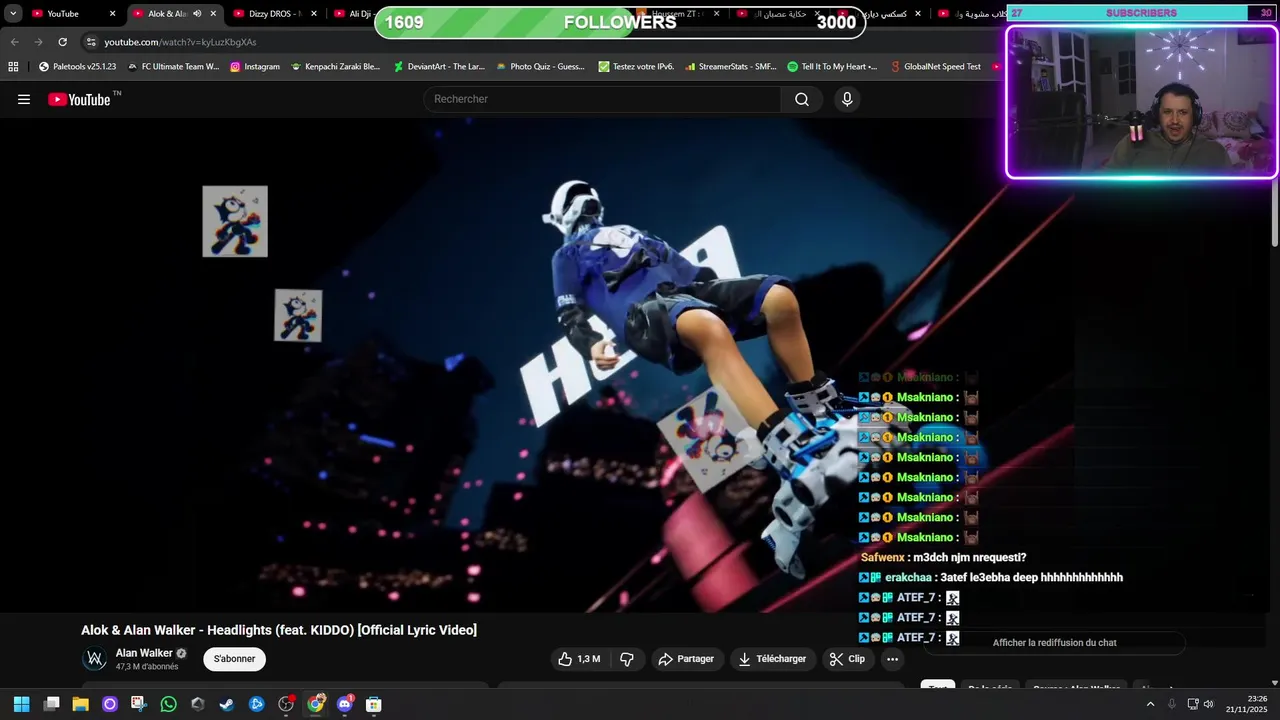1280x720 pixels.
Task: Open Testez votre IPv6 bookmark
Action: coord(636,67)
